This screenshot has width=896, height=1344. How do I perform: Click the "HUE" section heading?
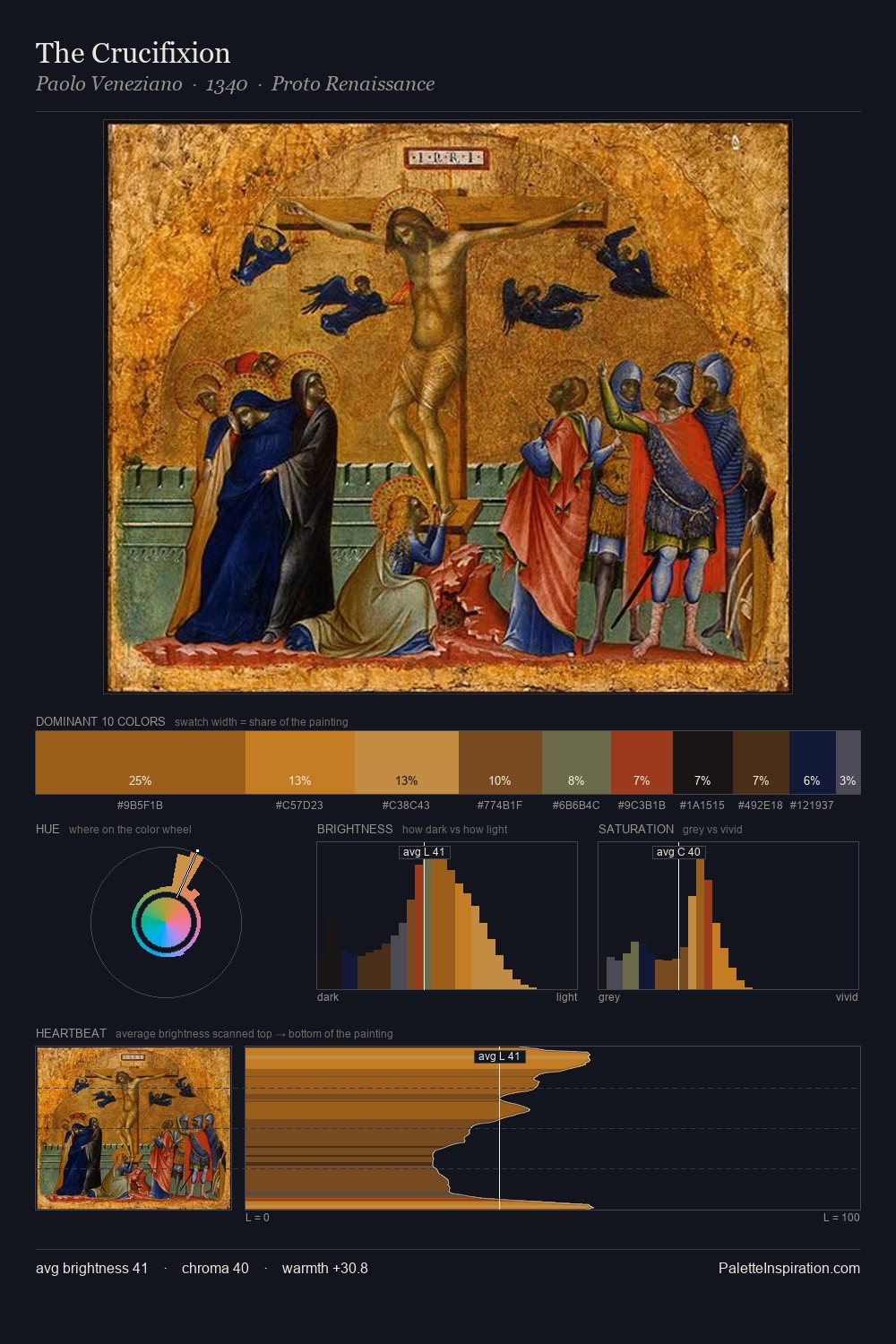tap(47, 829)
